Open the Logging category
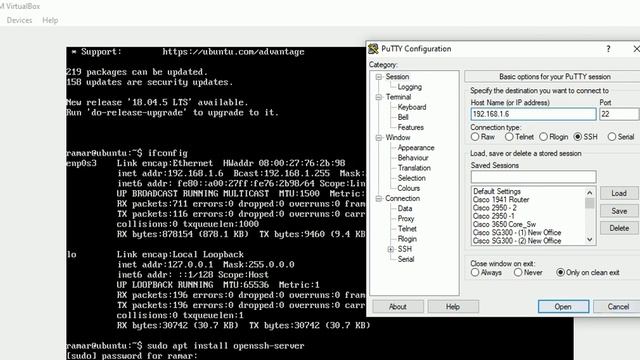The image size is (640, 360). tap(409, 87)
